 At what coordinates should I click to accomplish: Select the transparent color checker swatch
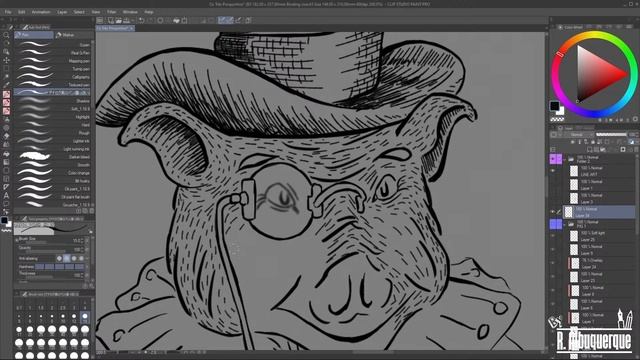tap(557, 119)
